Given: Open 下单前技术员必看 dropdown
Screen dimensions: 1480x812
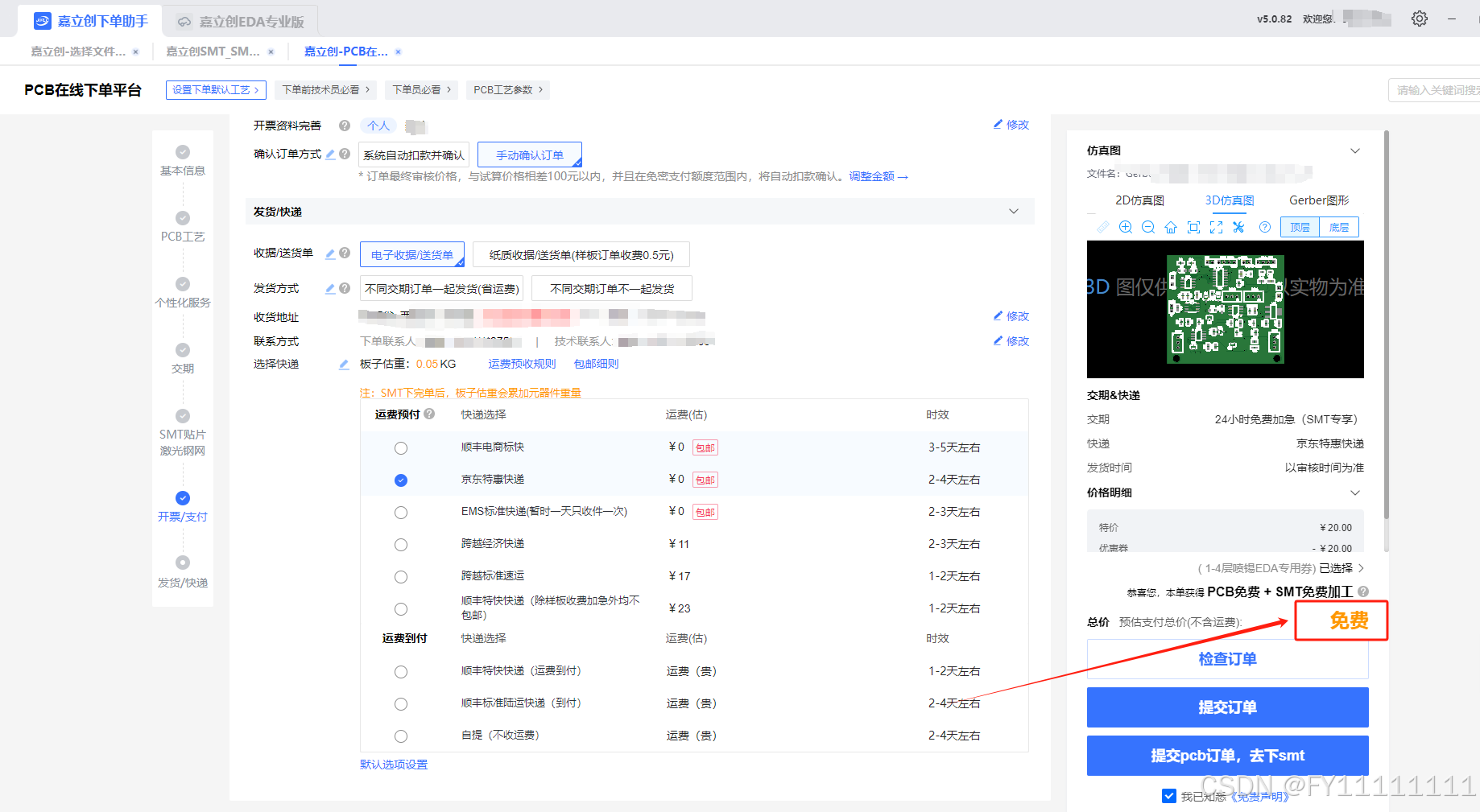Looking at the screenshot, I should pos(325,90).
